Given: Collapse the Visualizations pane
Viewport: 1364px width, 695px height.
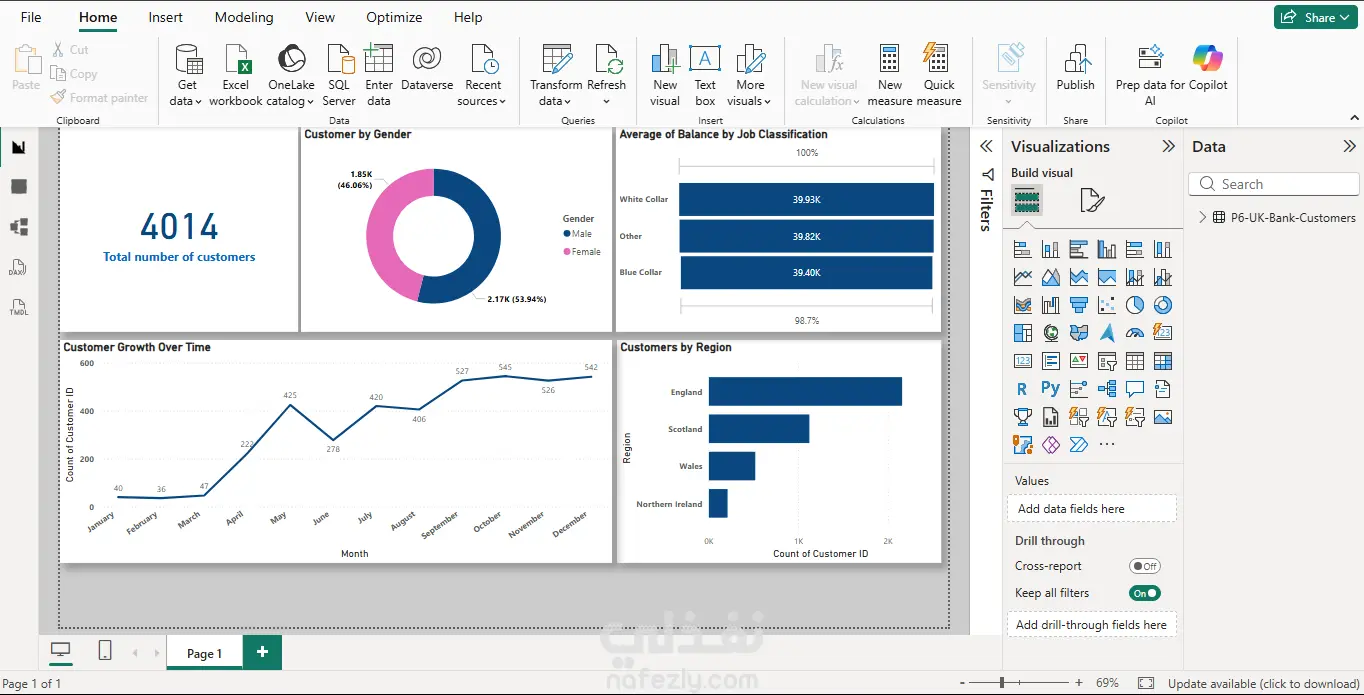Looking at the screenshot, I should click(1168, 146).
